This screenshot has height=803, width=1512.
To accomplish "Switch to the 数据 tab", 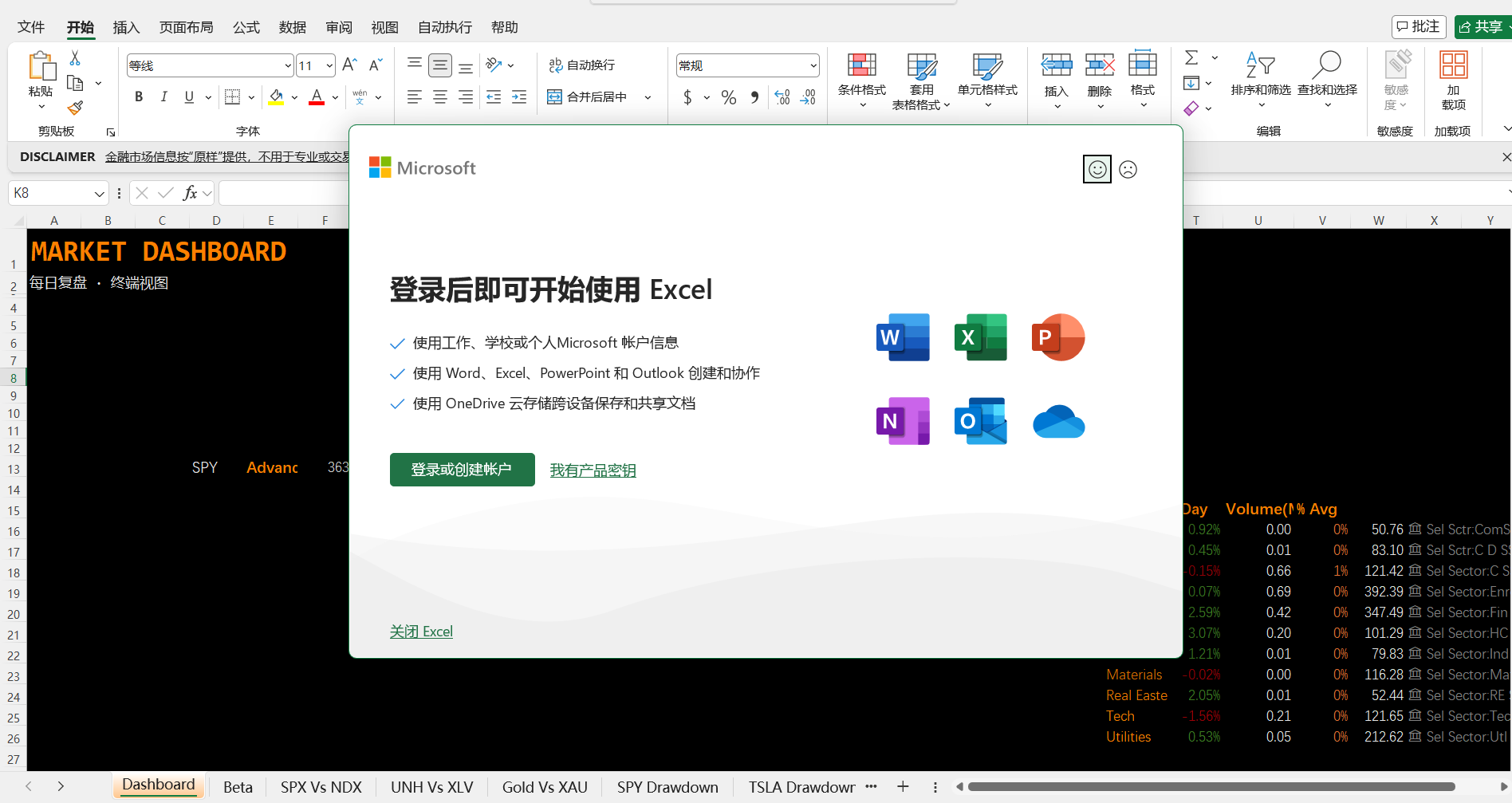I will tap(293, 27).
